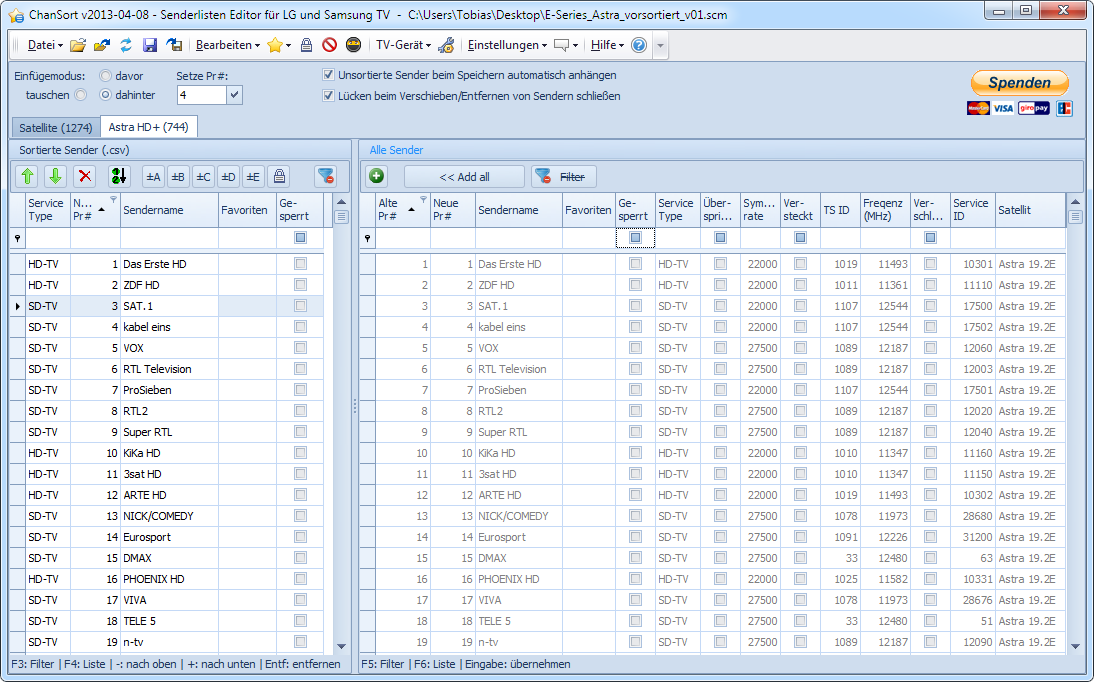Select the 'tauschen' insert mode radio button

click(x=81, y=95)
